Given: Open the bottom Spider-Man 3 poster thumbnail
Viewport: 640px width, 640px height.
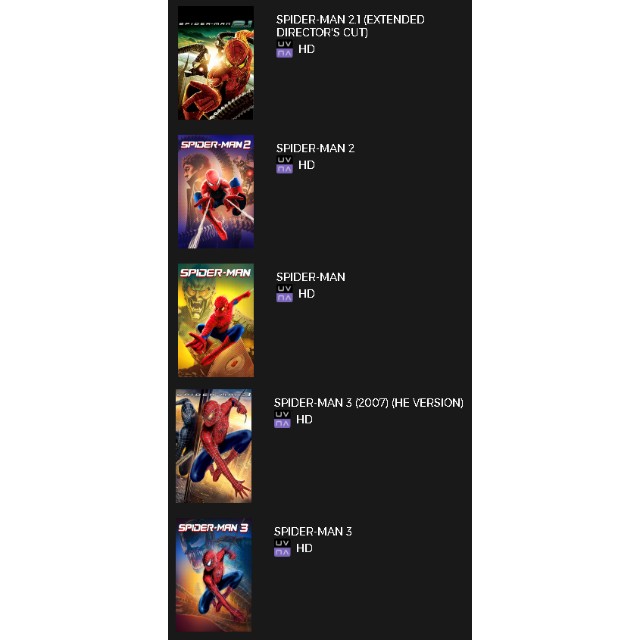Looking at the screenshot, I should [x=213, y=575].
